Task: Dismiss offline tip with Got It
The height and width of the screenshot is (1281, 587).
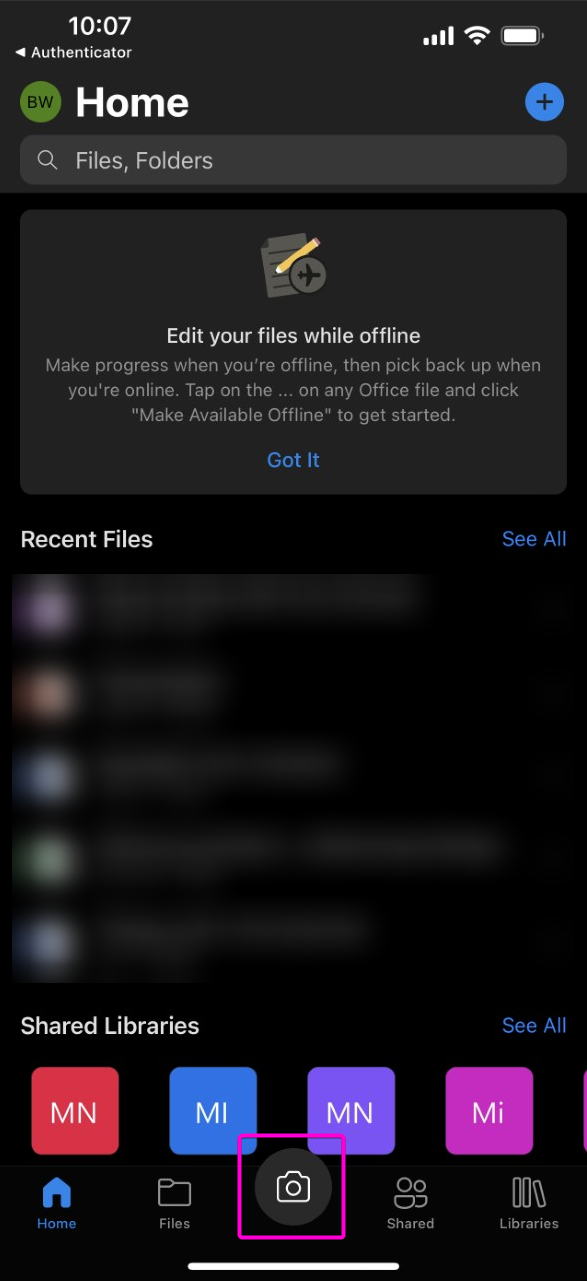Action: click(293, 460)
